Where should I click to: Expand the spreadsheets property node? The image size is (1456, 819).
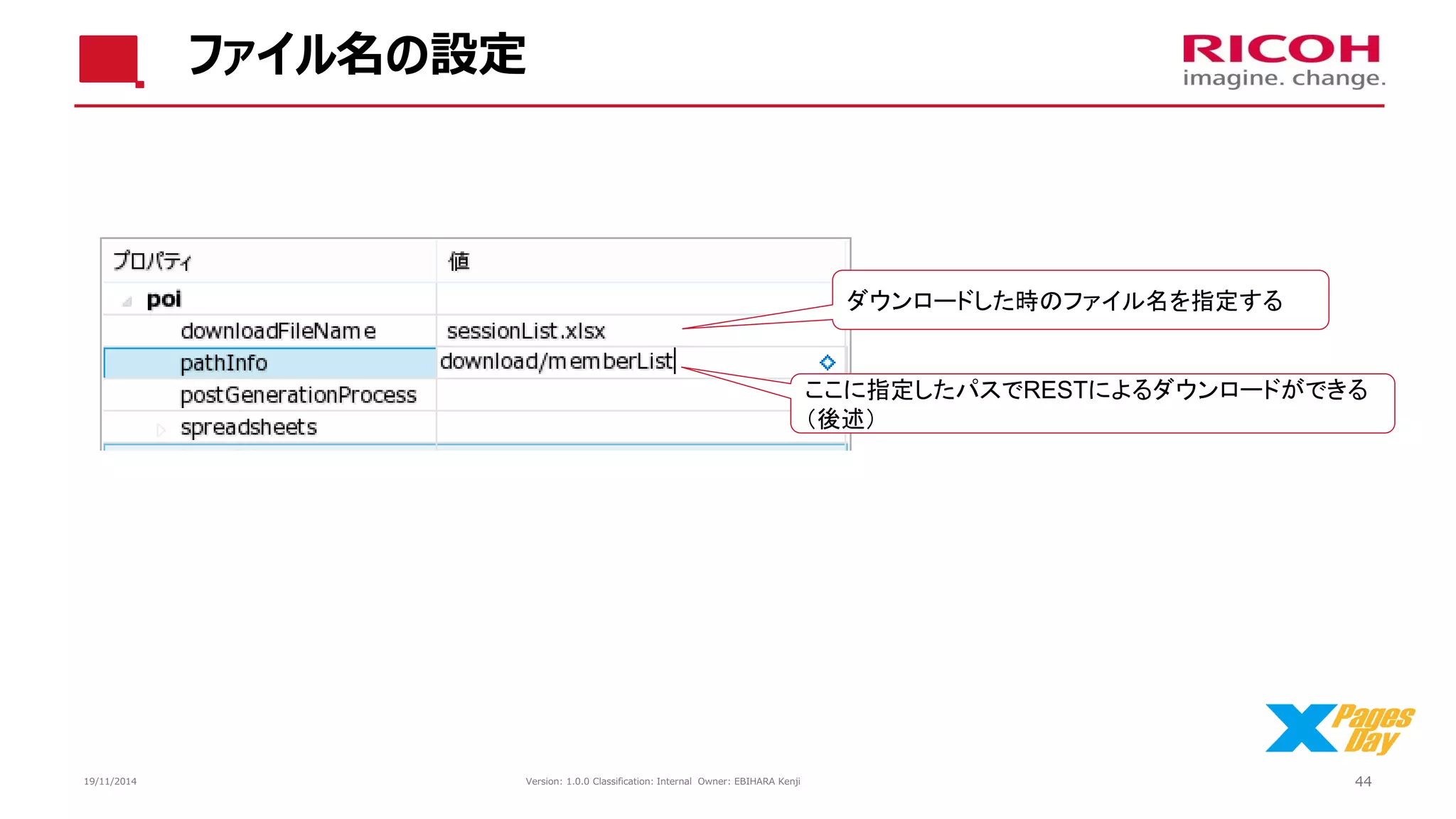[x=161, y=429]
